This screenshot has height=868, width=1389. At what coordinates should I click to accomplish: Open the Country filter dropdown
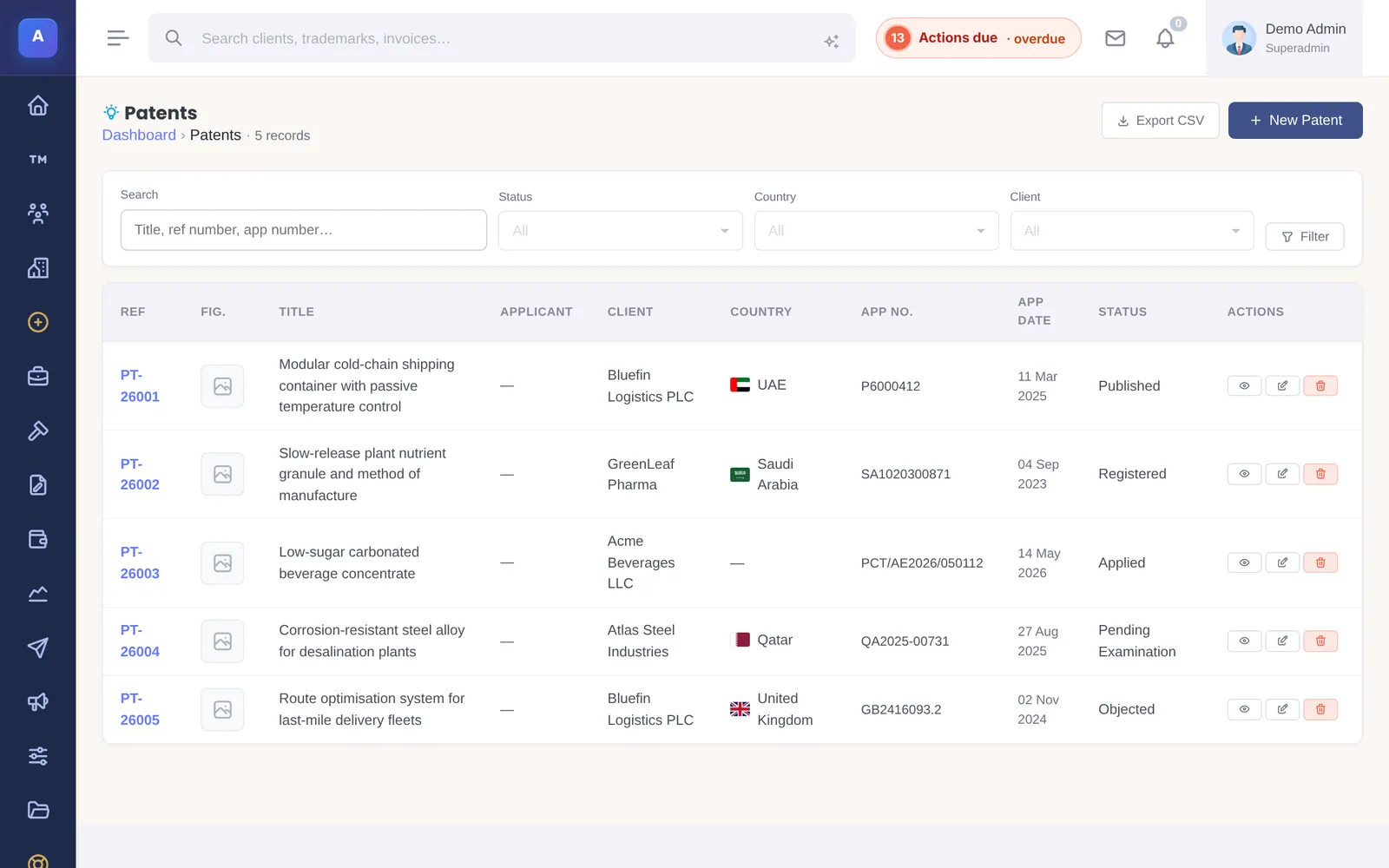click(x=876, y=231)
